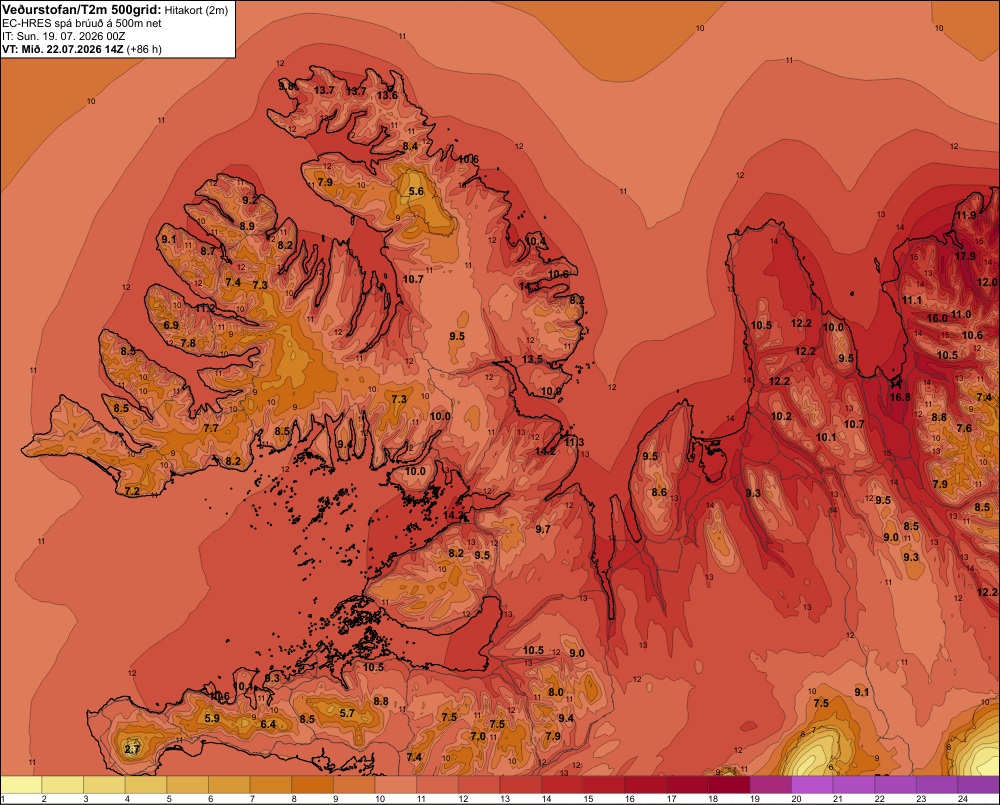
Task: Click the 6.4 temperature label
Action: [268, 724]
